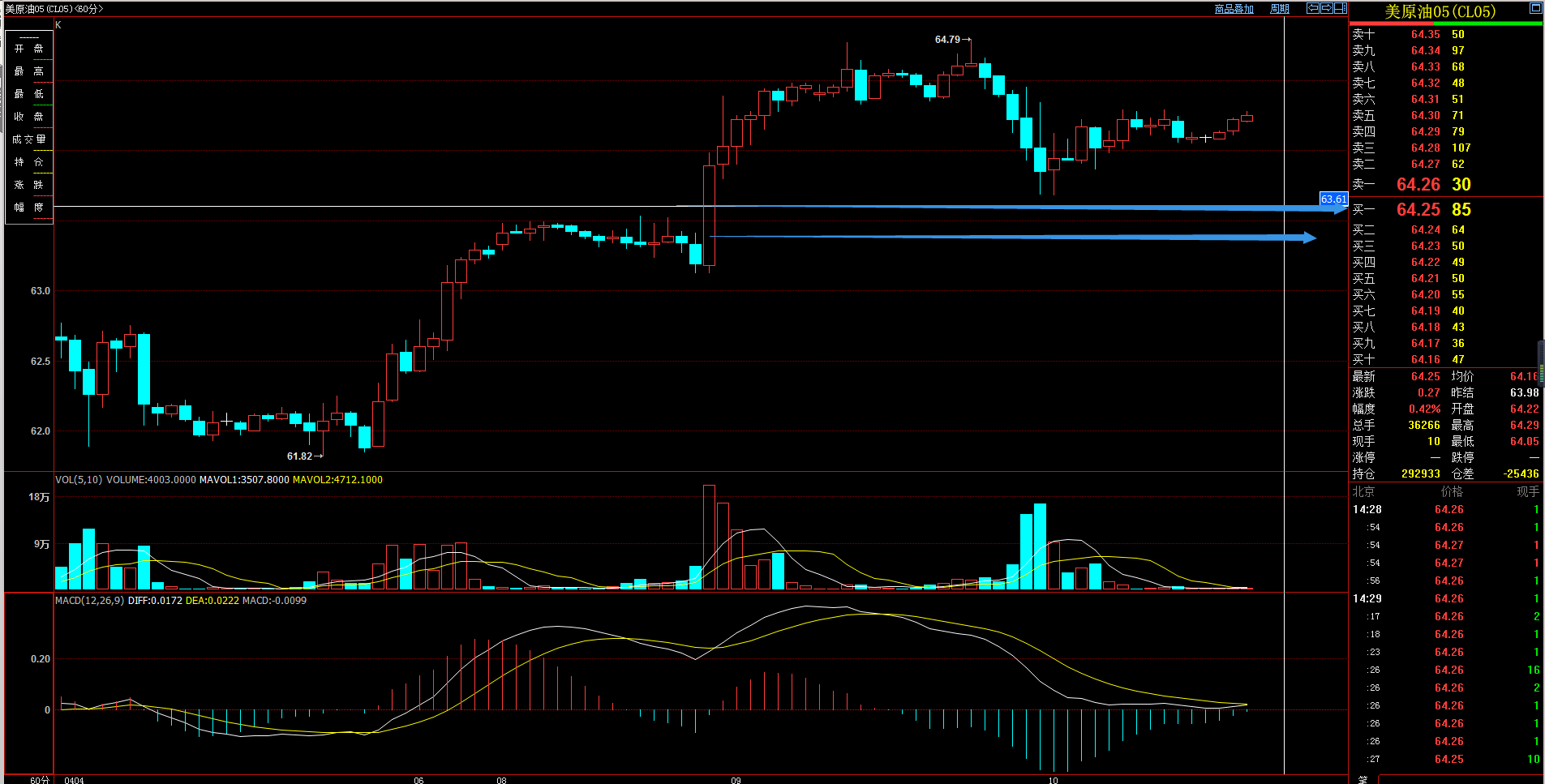Image resolution: width=1545 pixels, height=784 pixels.
Task: Select bid level 买十 at 64.16
Action: pos(1446,359)
